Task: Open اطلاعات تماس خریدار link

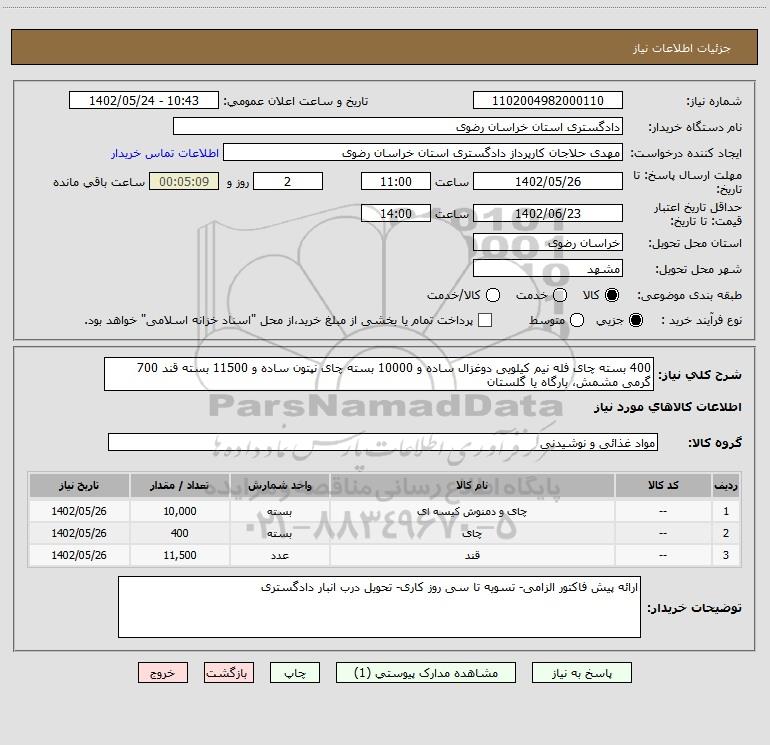Action: pyautogui.click(x=162, y=154)
